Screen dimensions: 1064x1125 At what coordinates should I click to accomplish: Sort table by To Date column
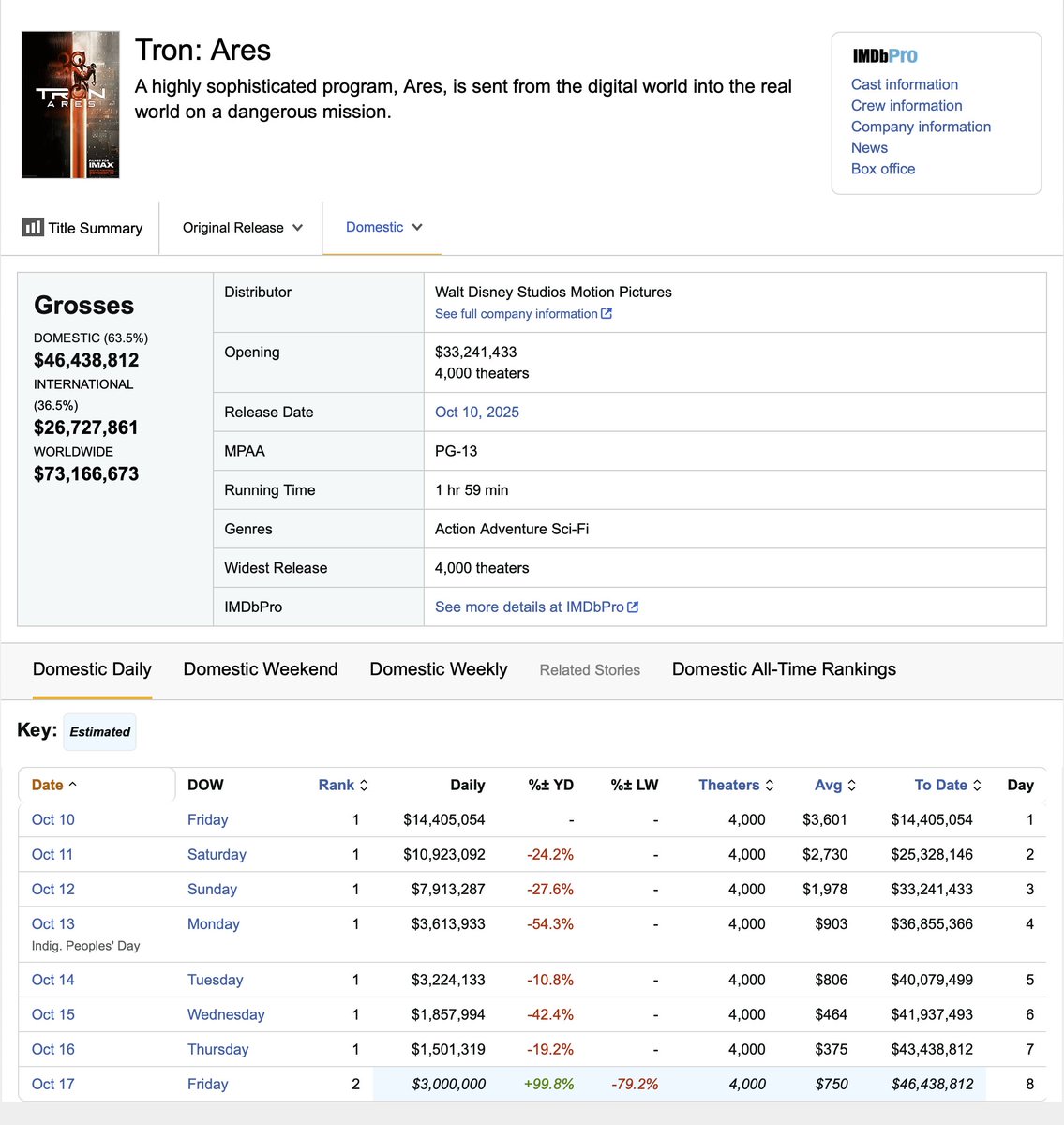tap(948, 785)
